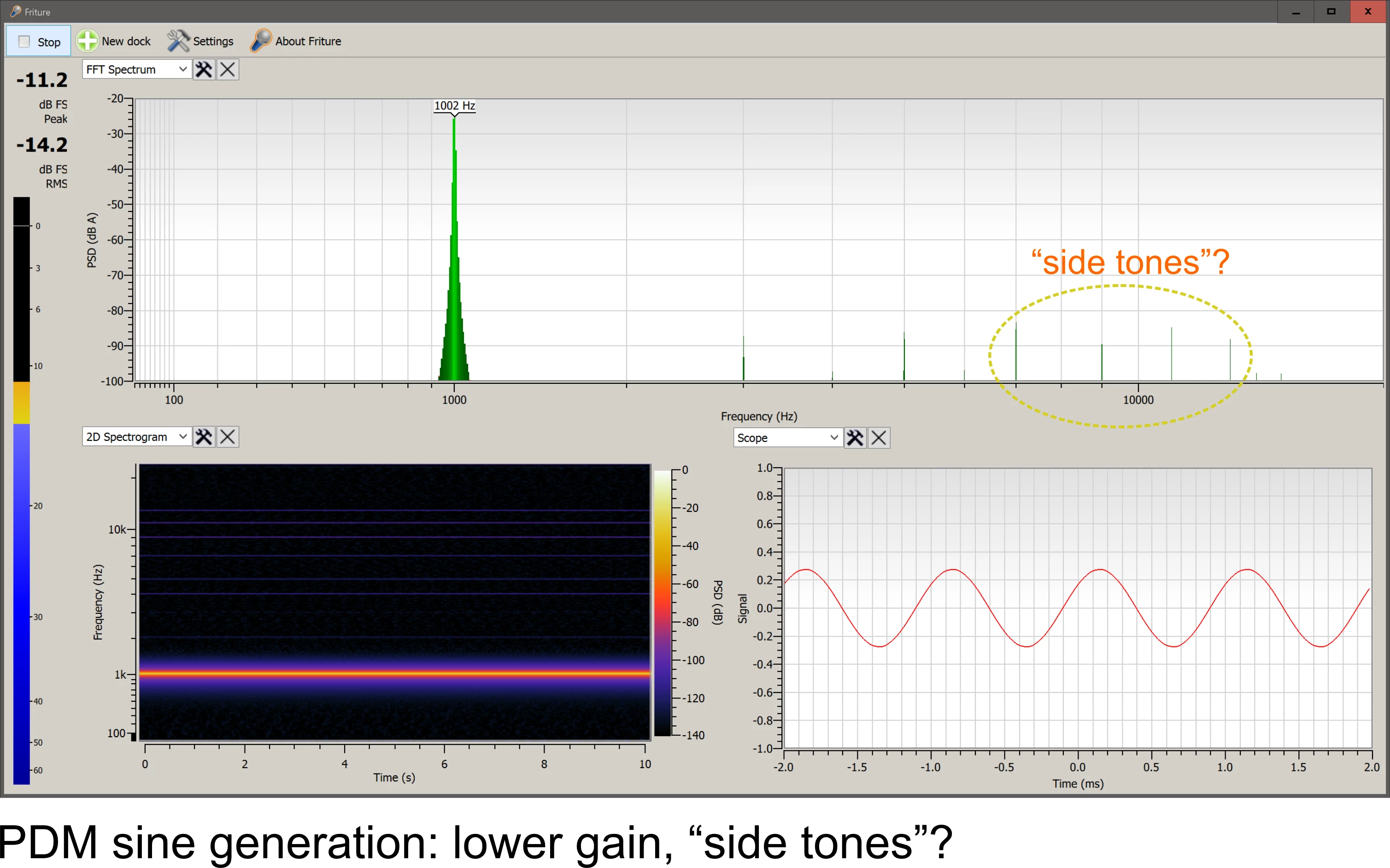Click the bright 1k line in spectrogram
The width and height of the screenshot is (1390, 868).
[395, 674]
